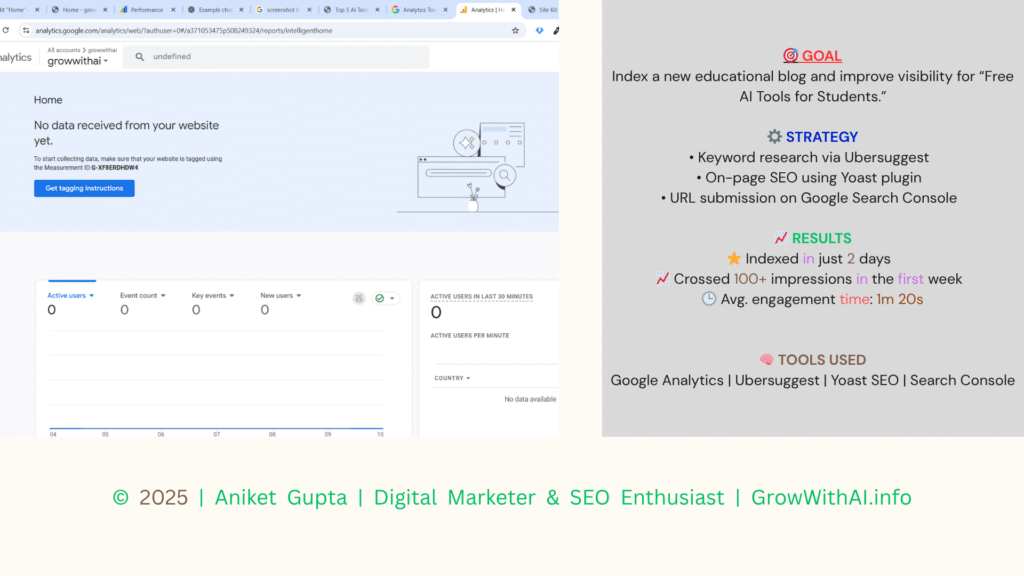Click the search magnifier in the Analytics search bar

tap(138, 57)
